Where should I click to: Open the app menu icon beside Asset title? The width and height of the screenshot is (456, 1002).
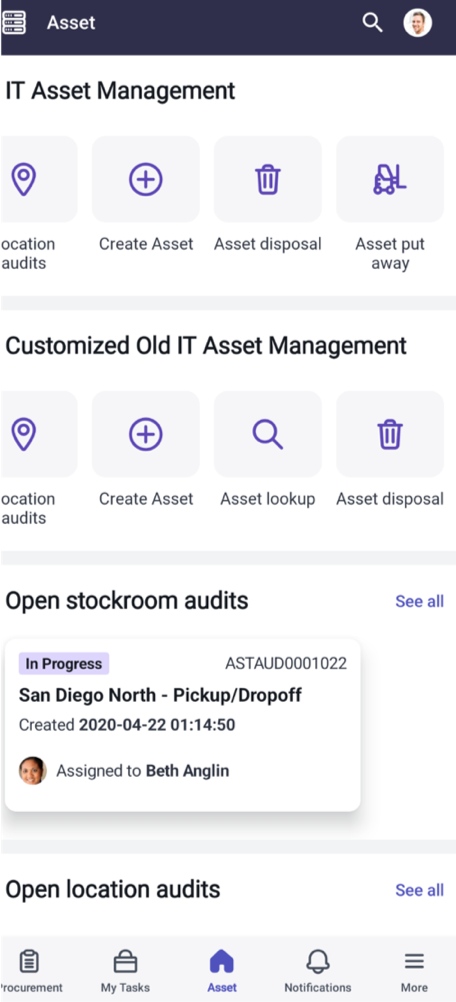pos(14,23)
